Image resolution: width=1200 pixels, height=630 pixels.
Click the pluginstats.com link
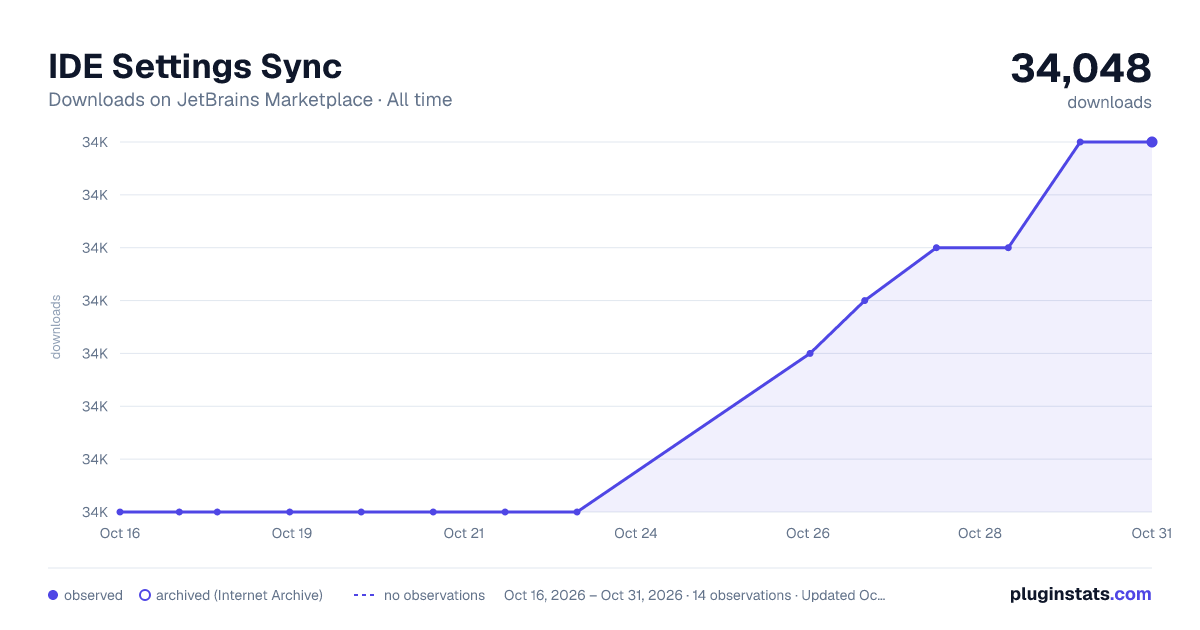(1081, 594)
